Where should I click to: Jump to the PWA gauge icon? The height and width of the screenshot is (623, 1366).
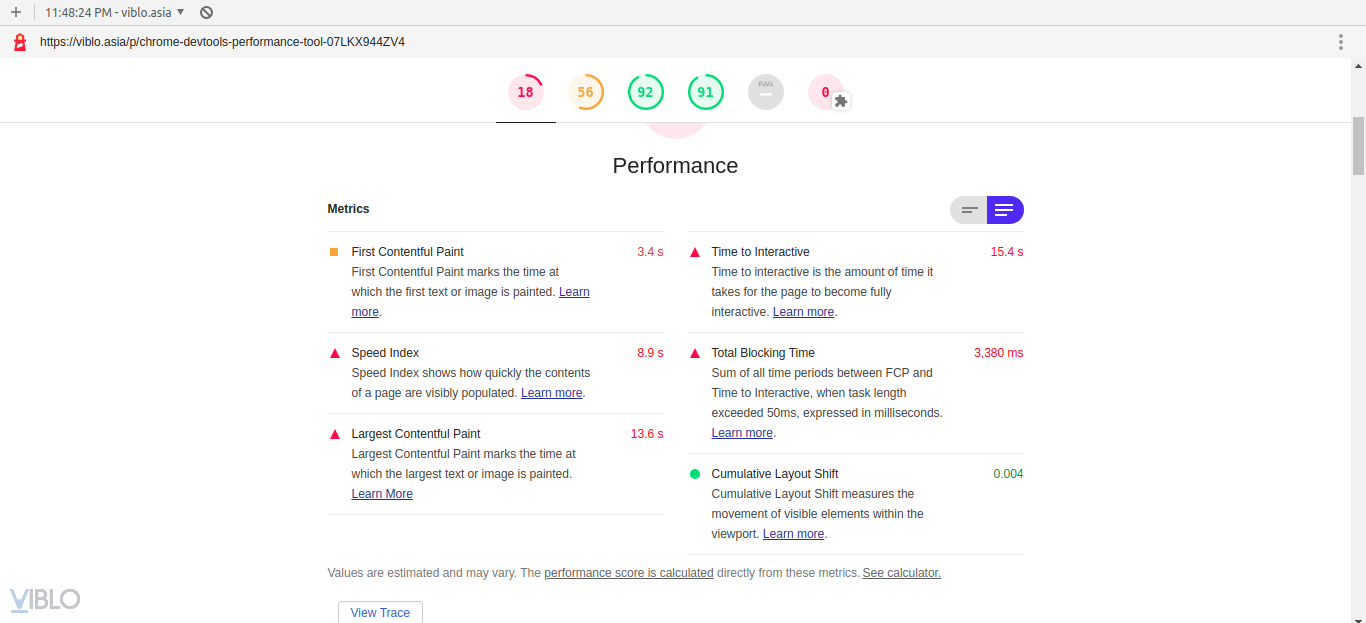coord(766,92)
